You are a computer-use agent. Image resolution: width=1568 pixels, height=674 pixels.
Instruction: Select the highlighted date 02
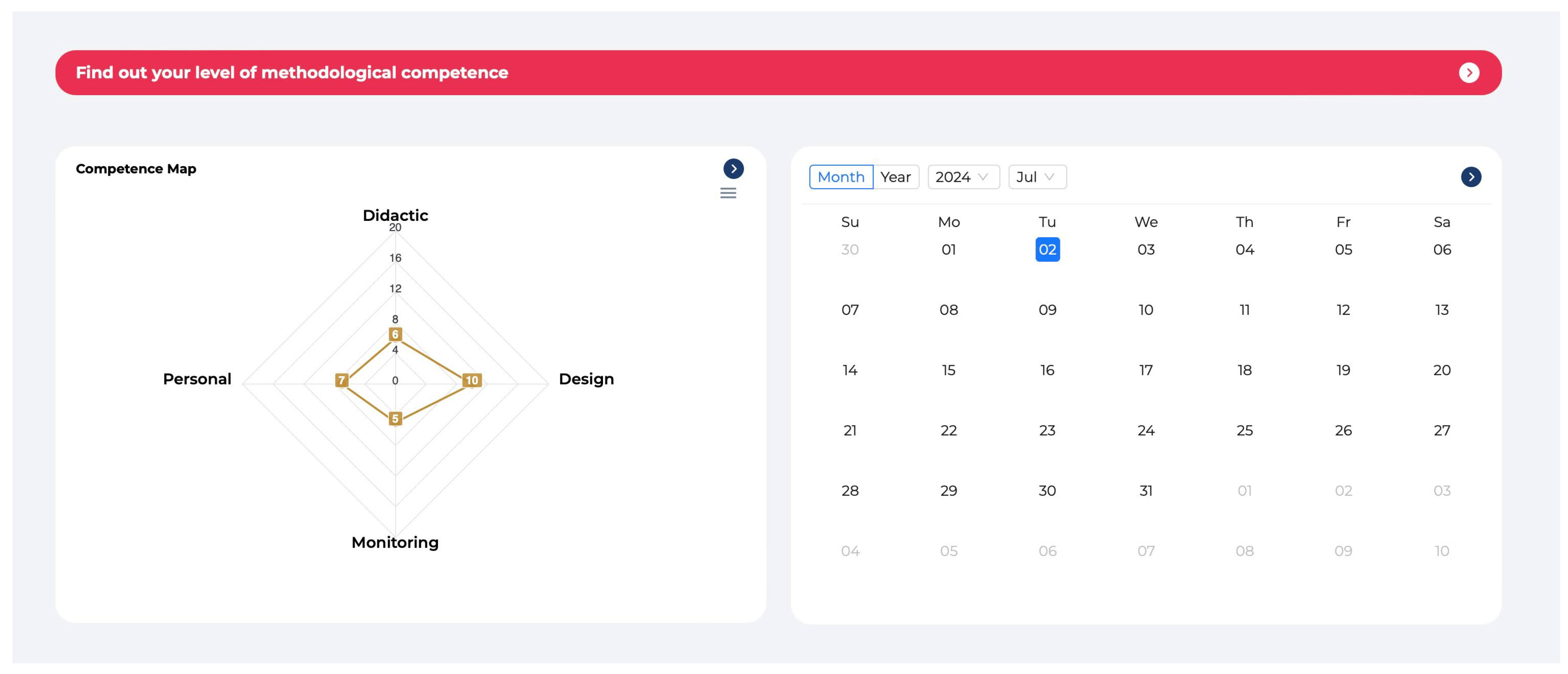(x=1047, y=249)
